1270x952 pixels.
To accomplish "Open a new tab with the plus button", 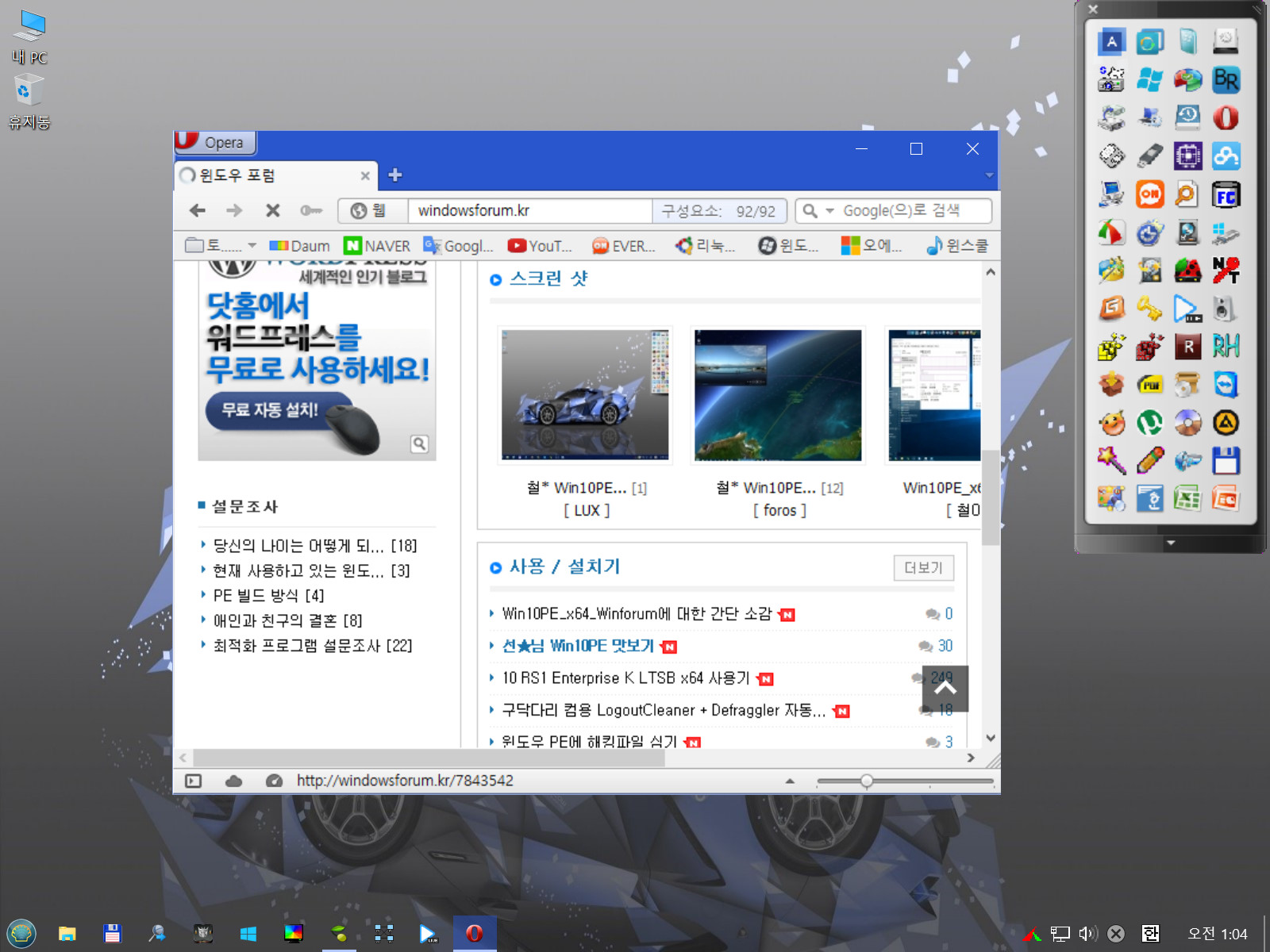I will tap(395, 175).
